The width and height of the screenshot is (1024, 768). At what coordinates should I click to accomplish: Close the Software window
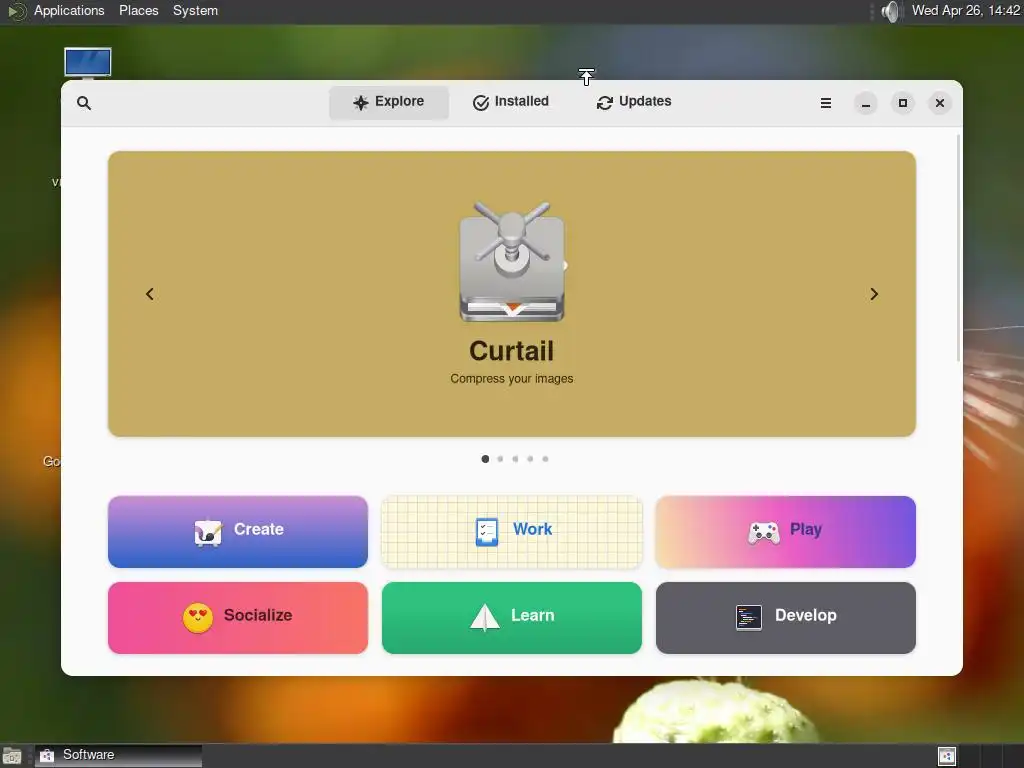940,103
